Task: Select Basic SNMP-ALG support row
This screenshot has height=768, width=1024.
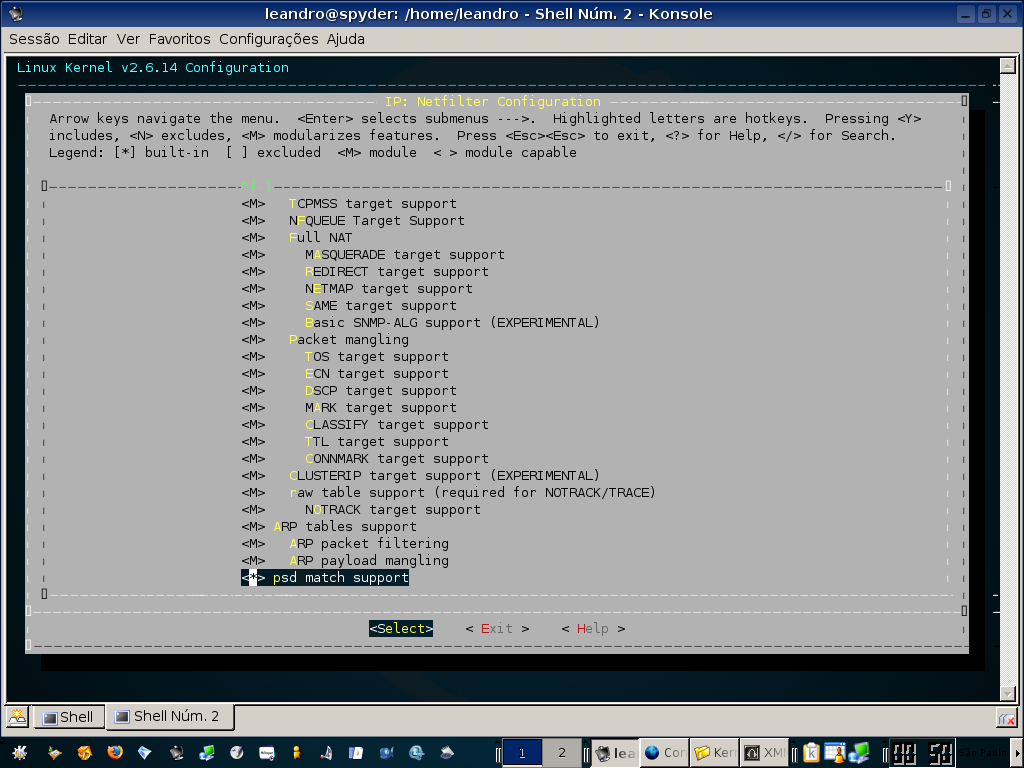Action: pos(420,323)
